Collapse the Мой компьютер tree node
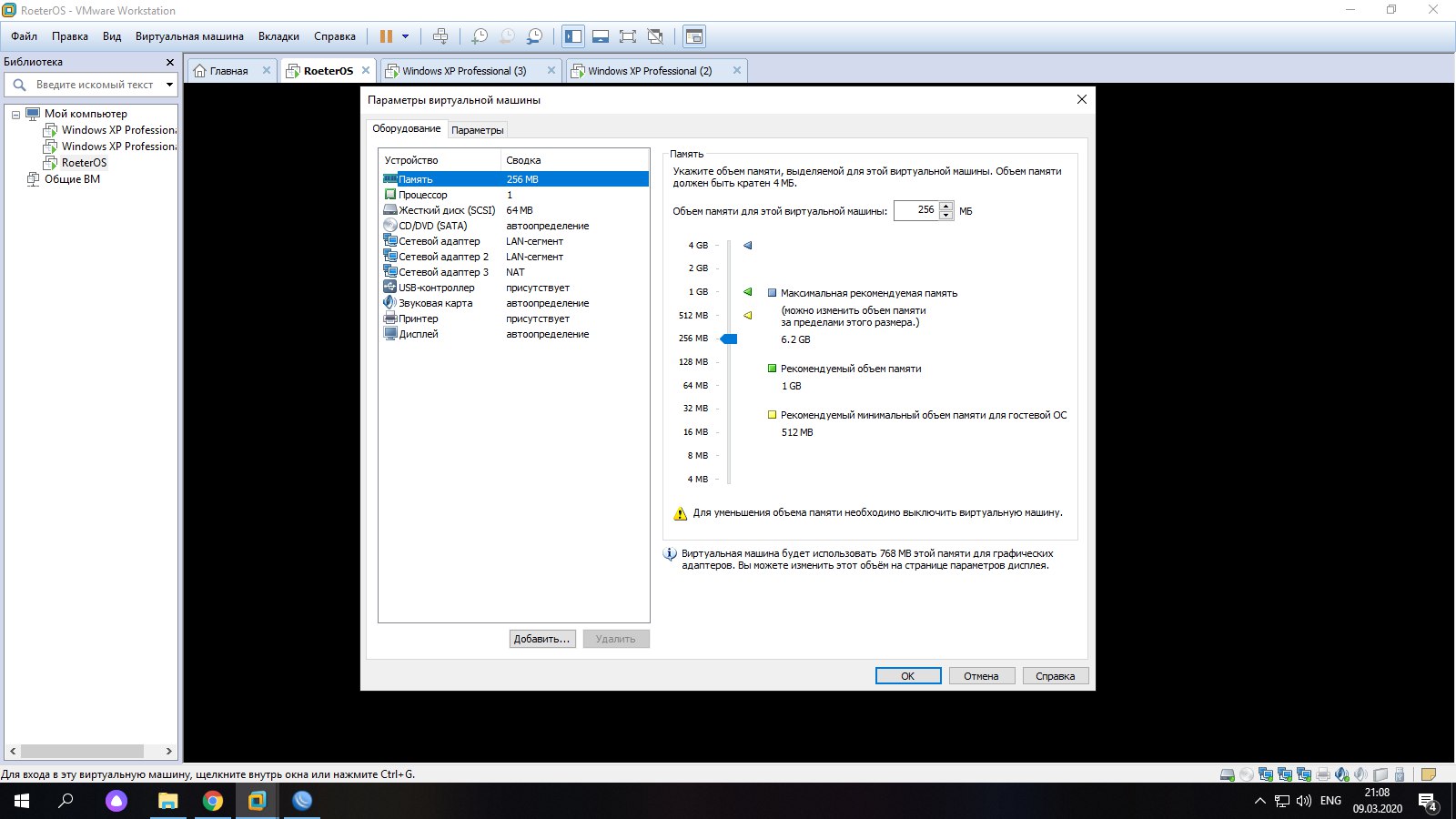The height and width of the screenshot is (819, 1456). (x=15, y=115)
